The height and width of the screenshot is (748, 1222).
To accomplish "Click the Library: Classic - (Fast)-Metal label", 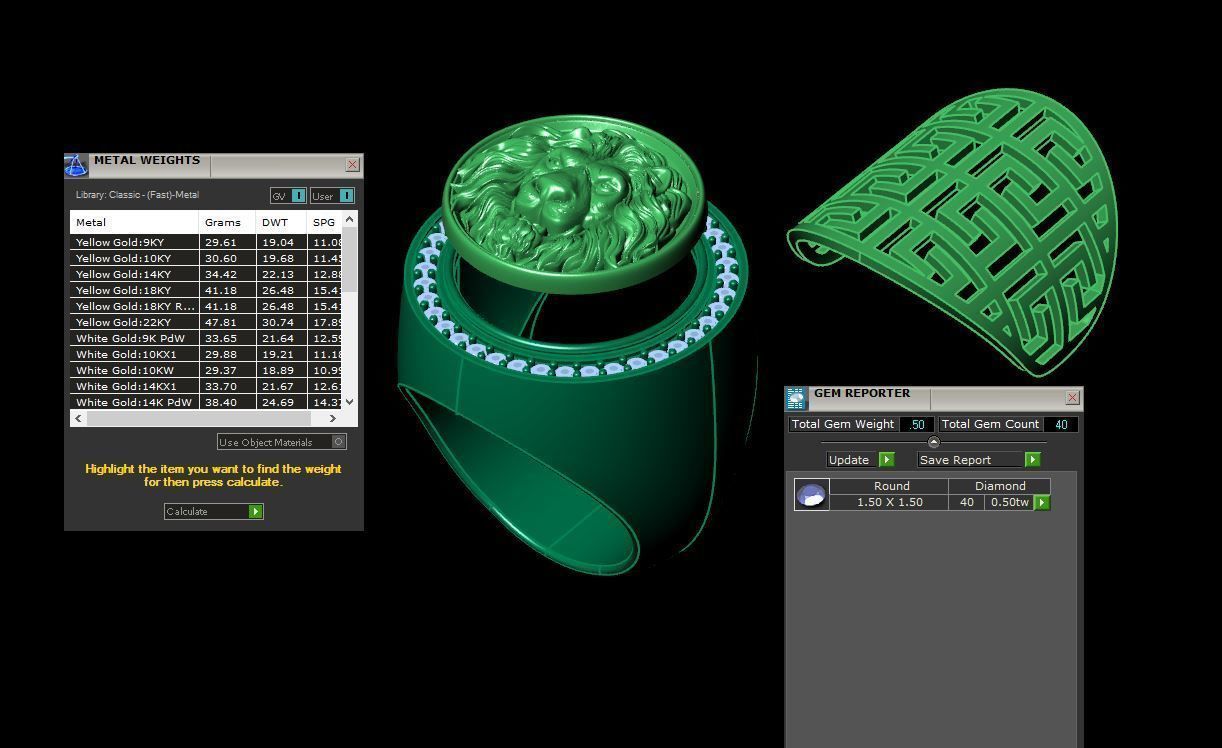I will [x=137, y=195].
